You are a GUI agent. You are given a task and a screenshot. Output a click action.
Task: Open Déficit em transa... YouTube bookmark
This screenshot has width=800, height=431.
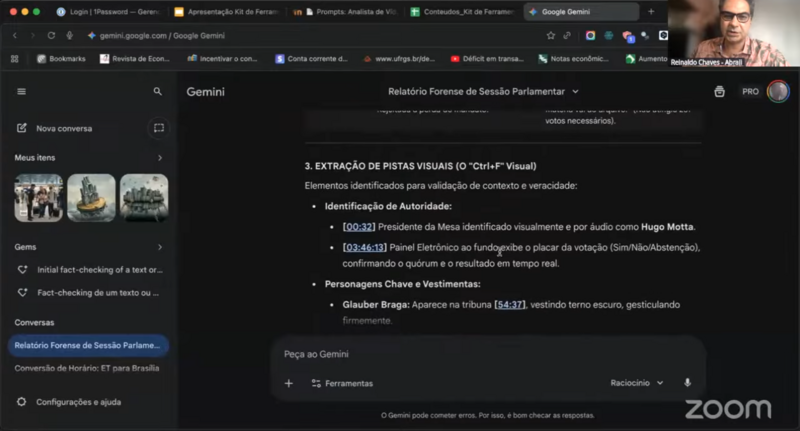(x=487, y=59)
